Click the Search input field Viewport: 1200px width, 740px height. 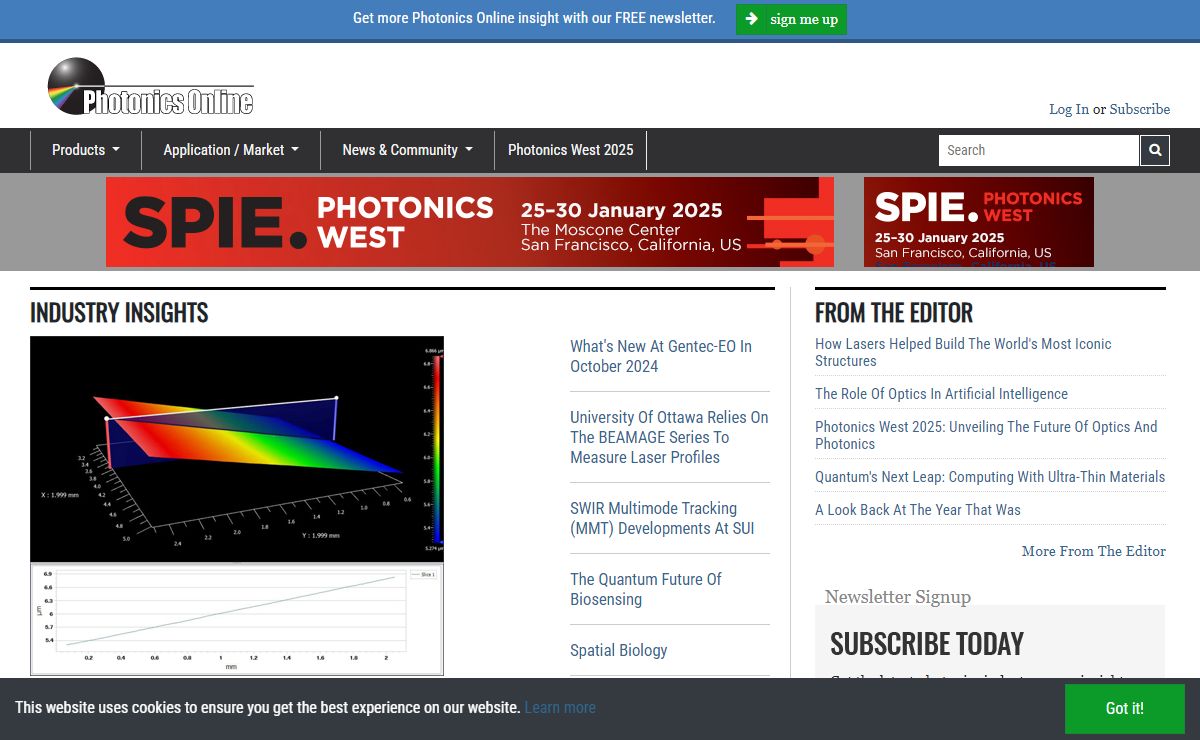(x=1039, y=150)
